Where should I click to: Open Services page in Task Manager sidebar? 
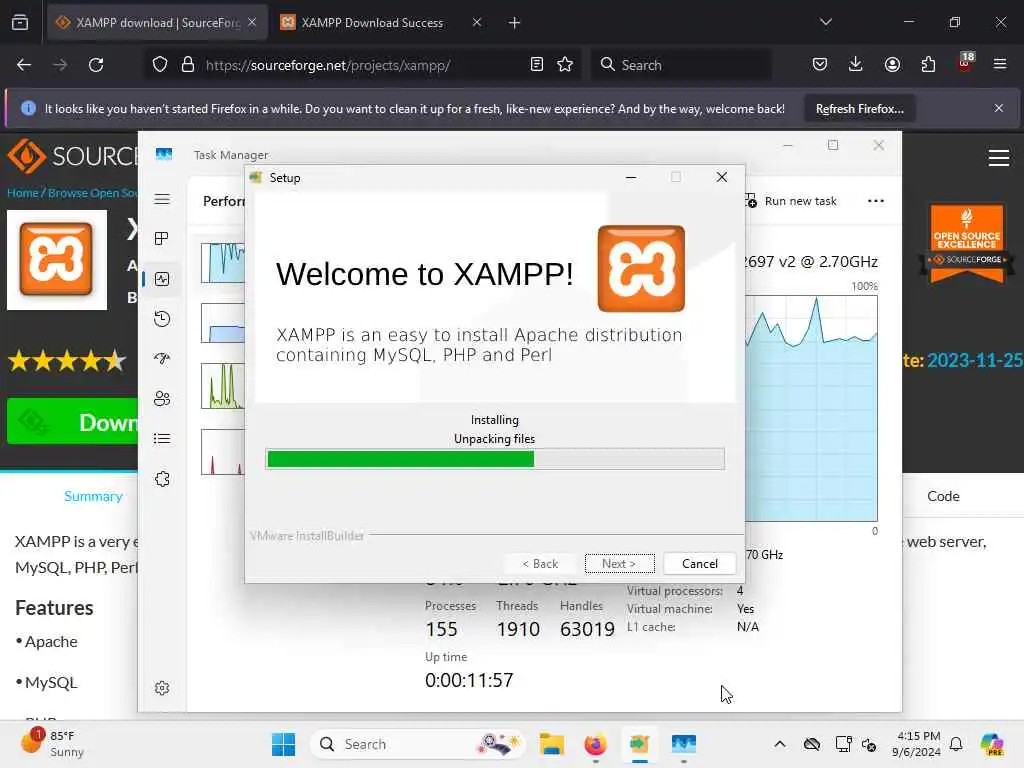pos(162,479)
